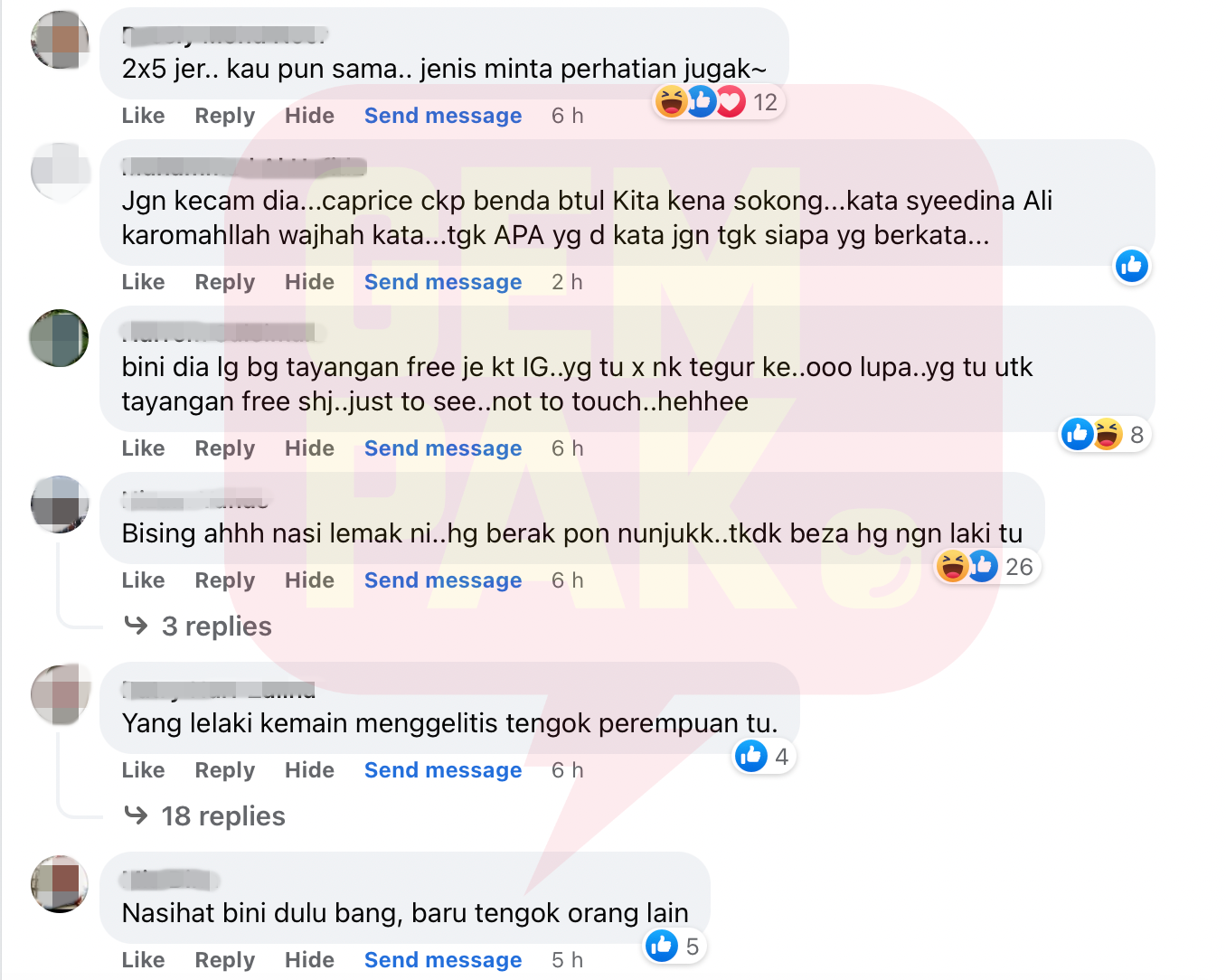
Task: Reply to the 'Bising ahhh nasi lemak' comment
Action: [225, 580]
